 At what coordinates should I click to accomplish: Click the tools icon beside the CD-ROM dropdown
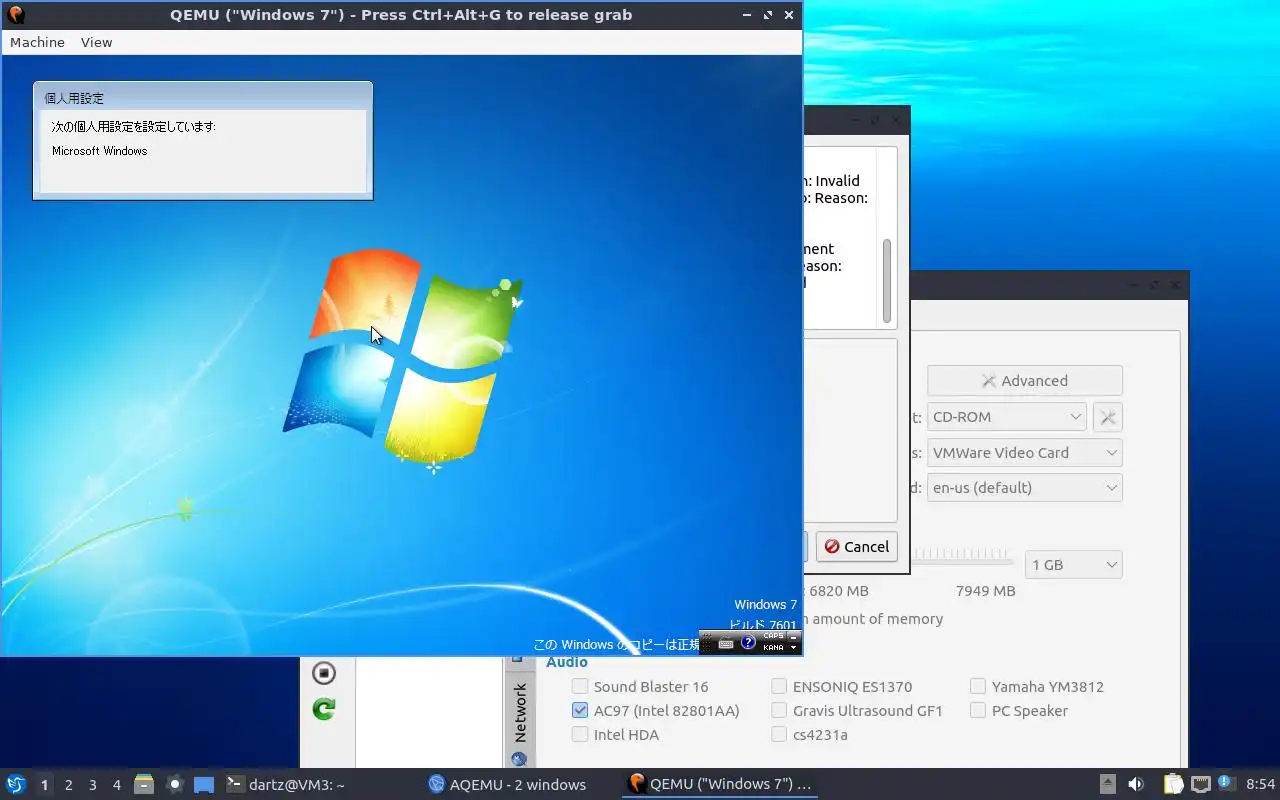(x=1108, y=417)
